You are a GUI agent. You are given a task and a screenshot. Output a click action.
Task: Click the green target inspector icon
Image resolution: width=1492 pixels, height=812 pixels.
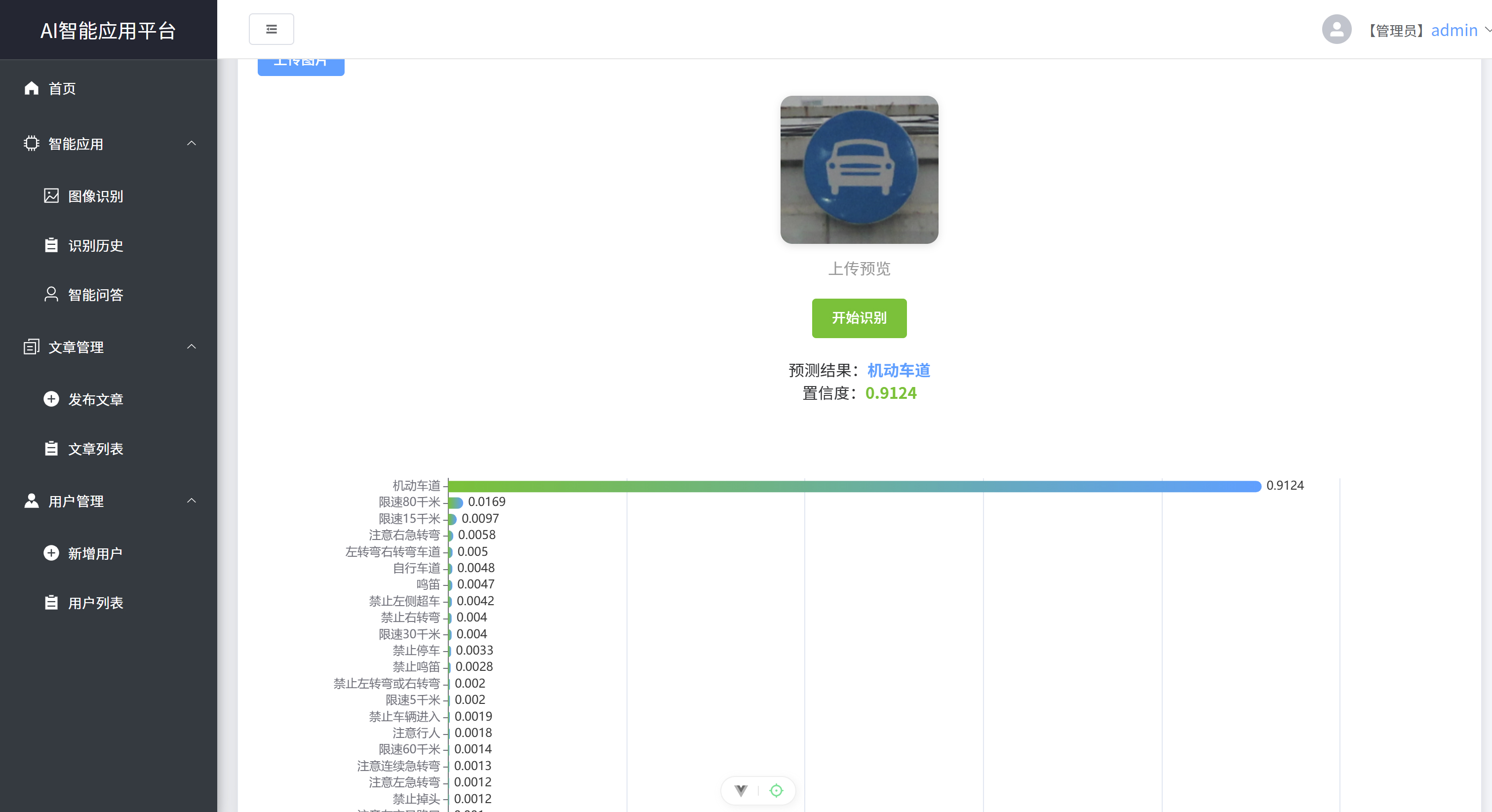[x=776, y=791]
